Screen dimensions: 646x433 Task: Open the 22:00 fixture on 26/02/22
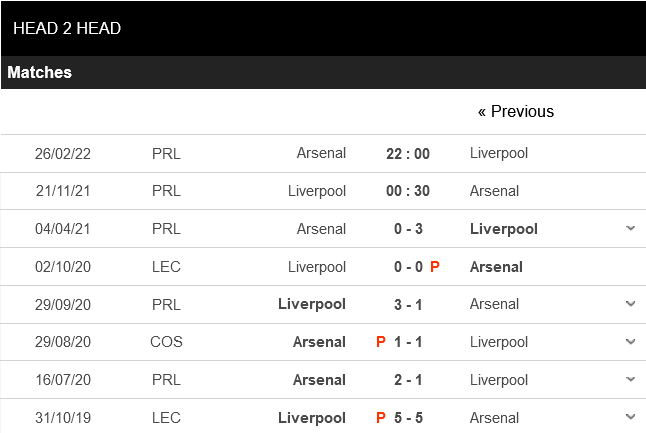(x=407, y=153)
